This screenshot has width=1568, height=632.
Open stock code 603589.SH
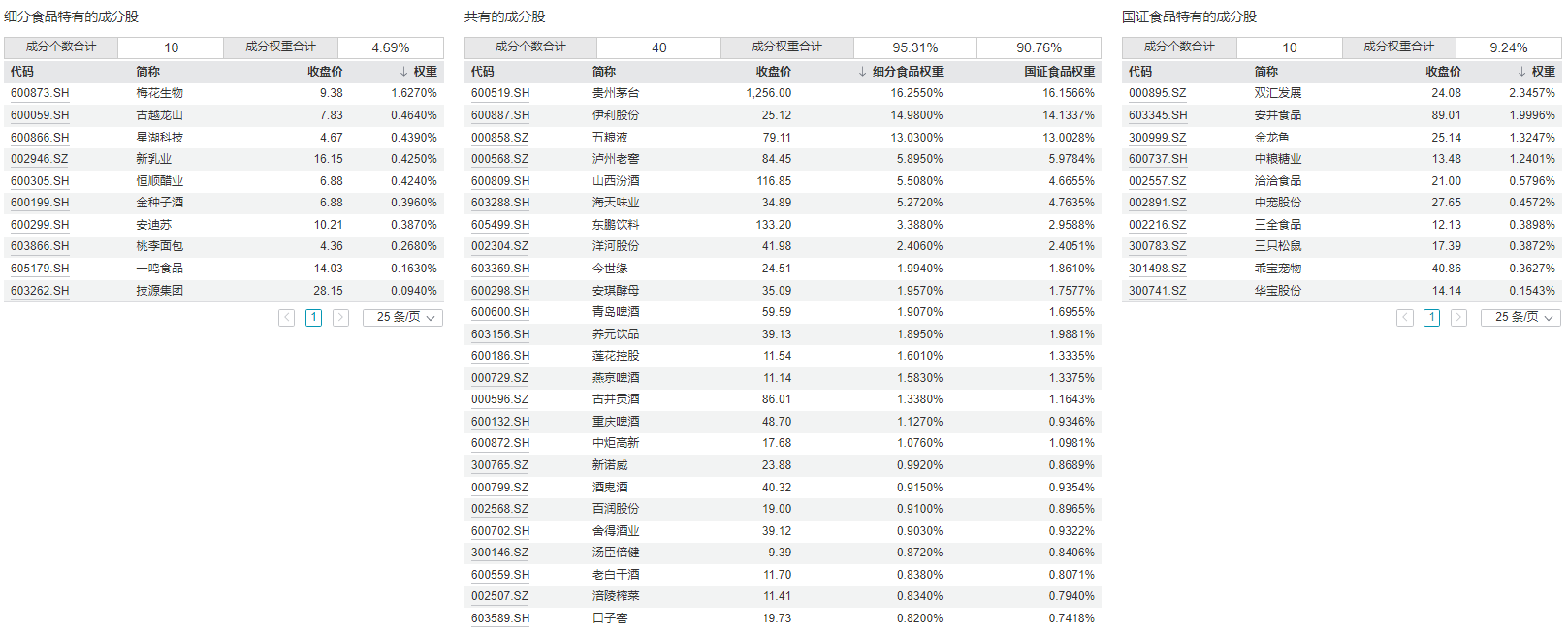[500, 618]
